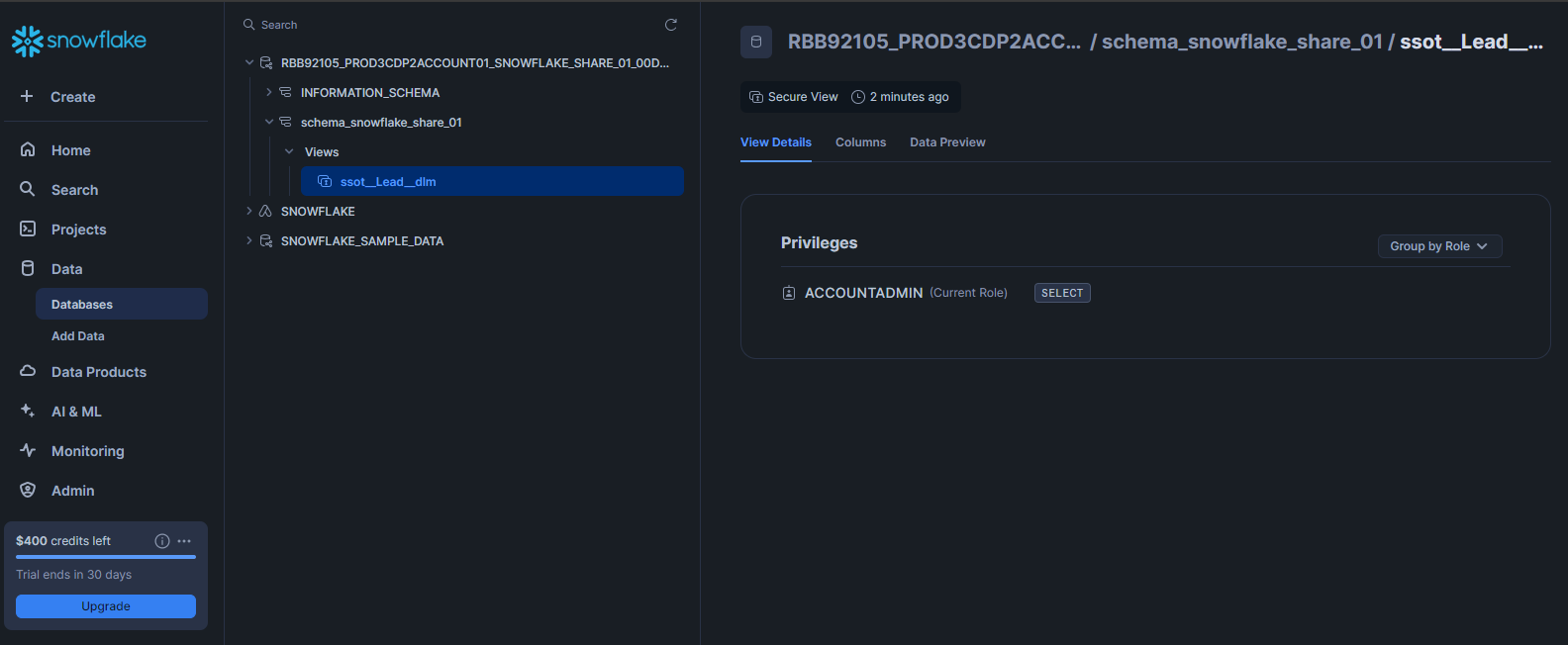Screen dimensions: 1568x645
Task: Click the schema_snowflake_share_01 breadcrumb link
Action: point(1241,42)
